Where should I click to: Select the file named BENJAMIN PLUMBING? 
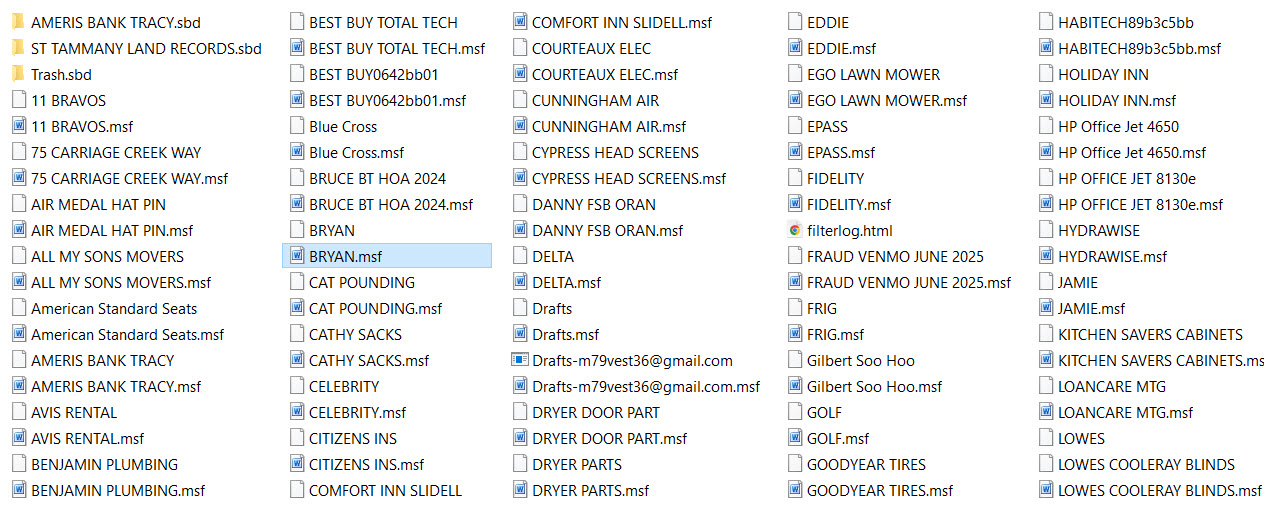104,464
